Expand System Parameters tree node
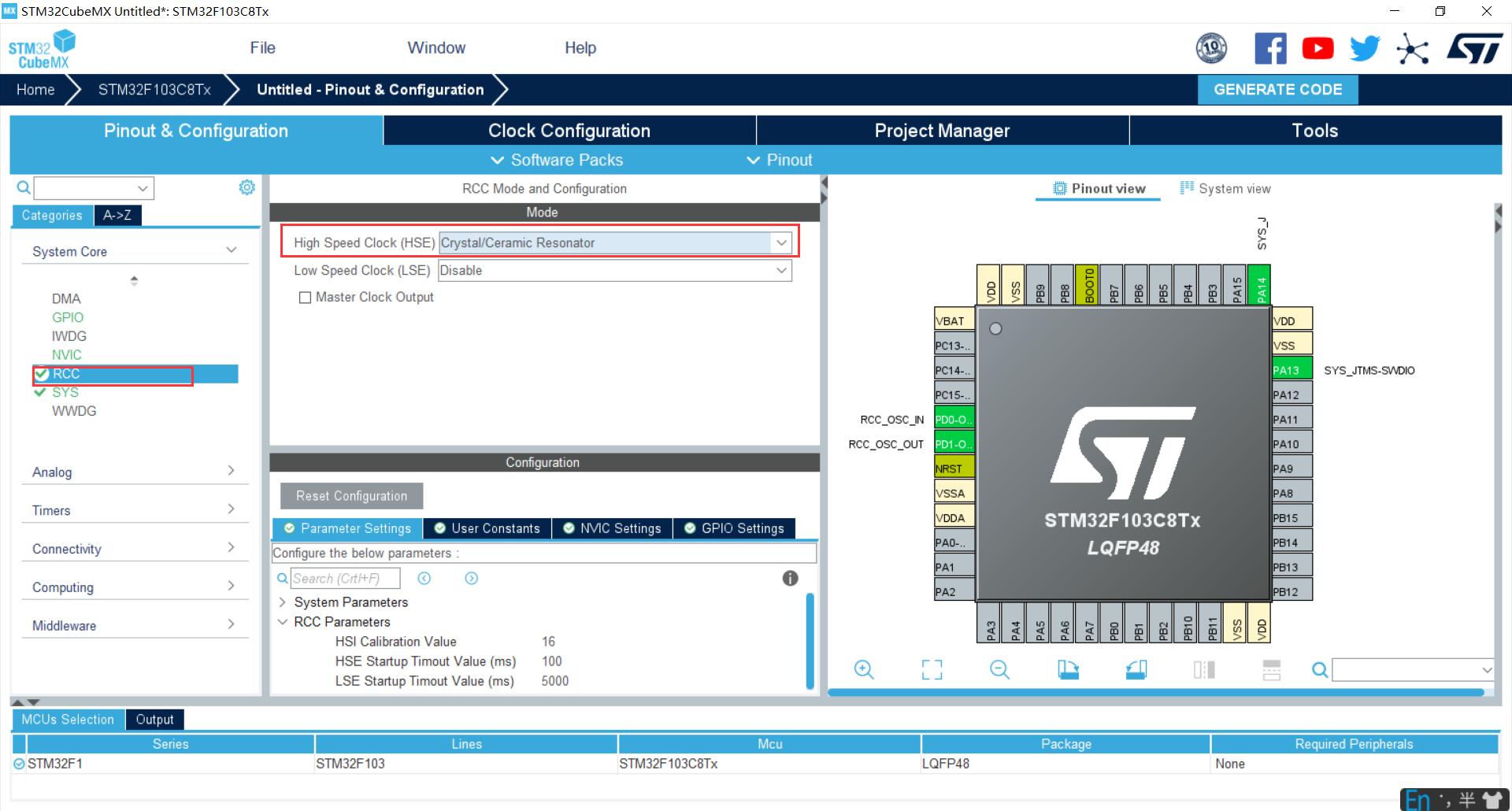Image resolution: width=1512 pixels, height=811 pixels. click(x=282, y=602)
